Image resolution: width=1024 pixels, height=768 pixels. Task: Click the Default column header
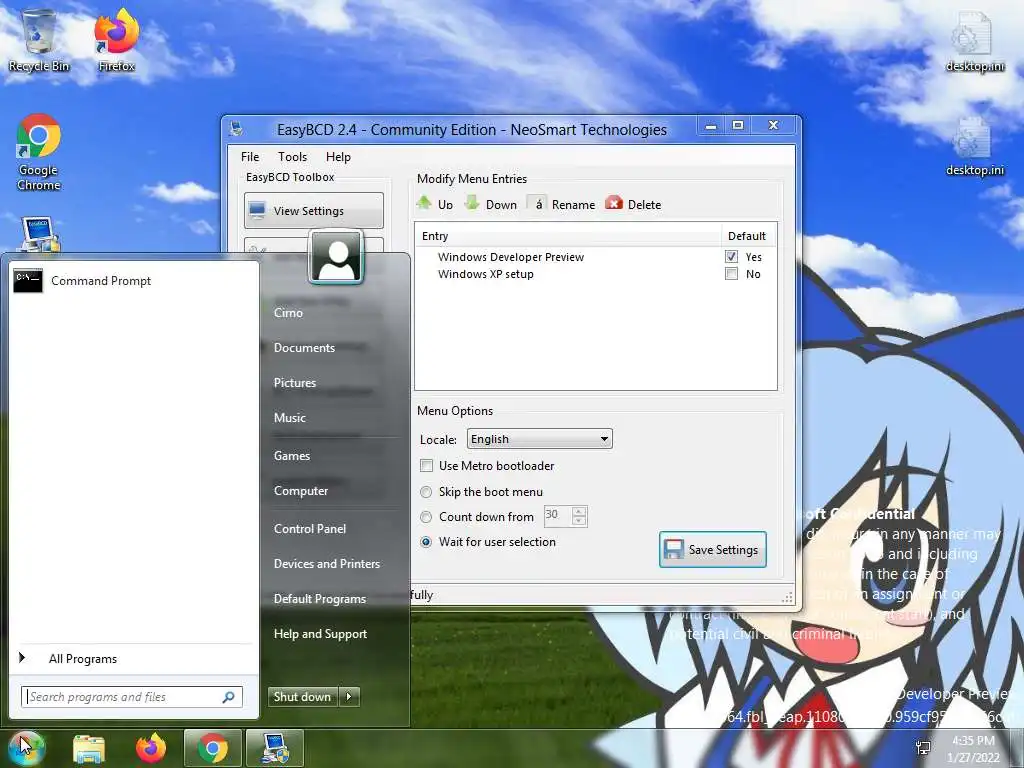click(748, 236)
